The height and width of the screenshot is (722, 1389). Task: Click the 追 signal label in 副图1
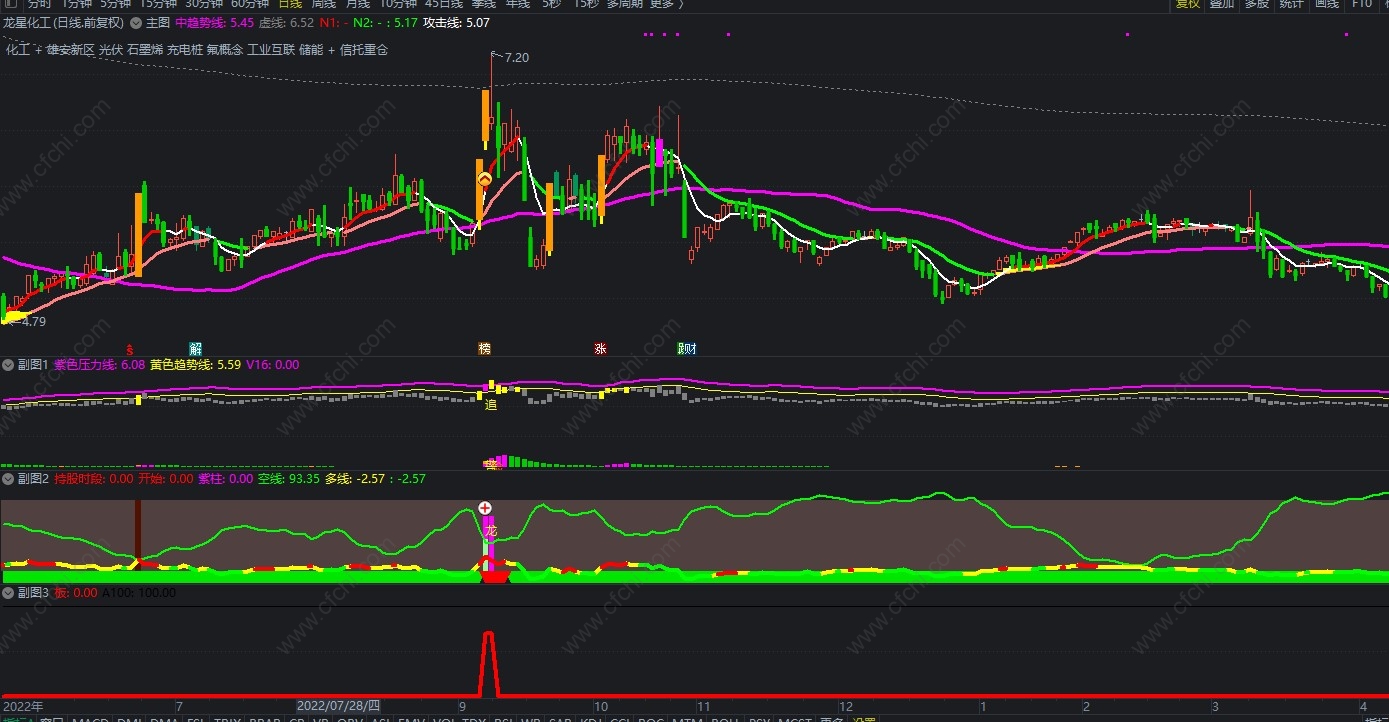[491, 405]
